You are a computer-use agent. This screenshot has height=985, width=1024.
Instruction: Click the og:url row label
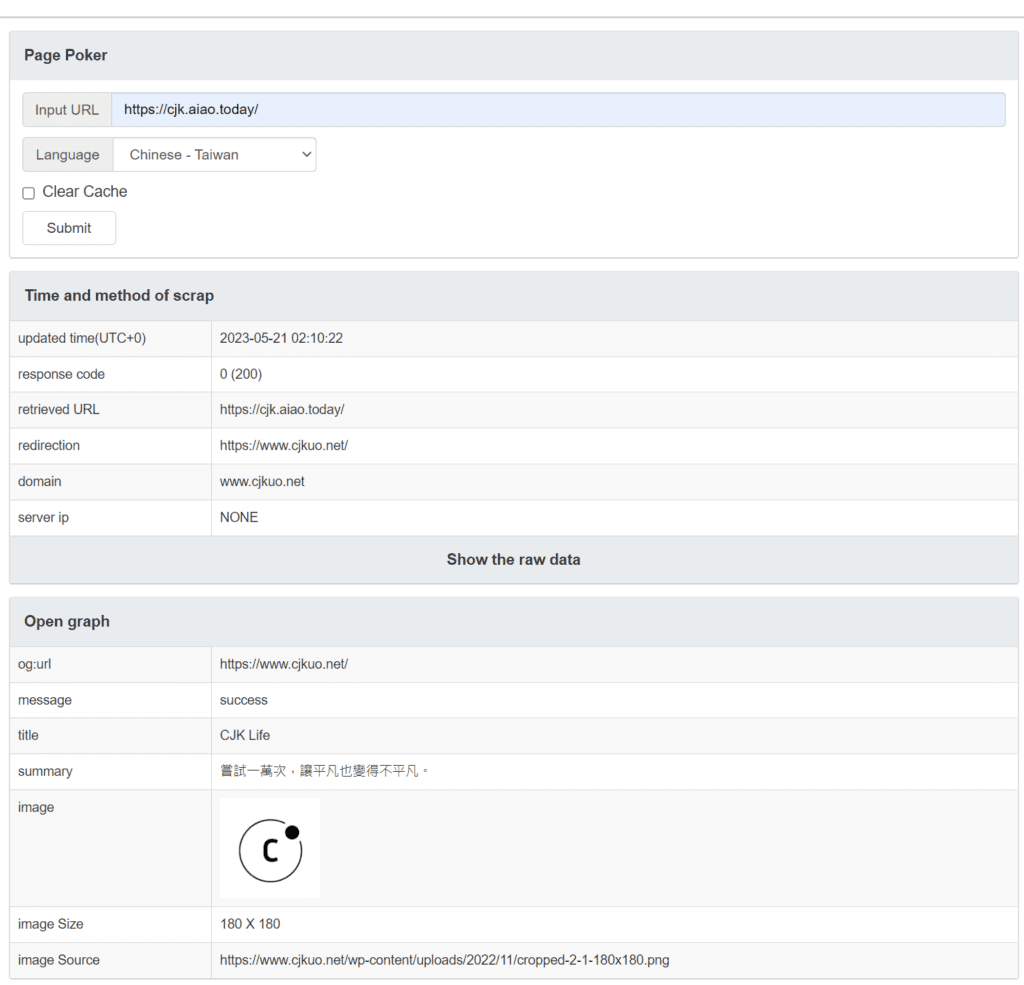[35, 664]
